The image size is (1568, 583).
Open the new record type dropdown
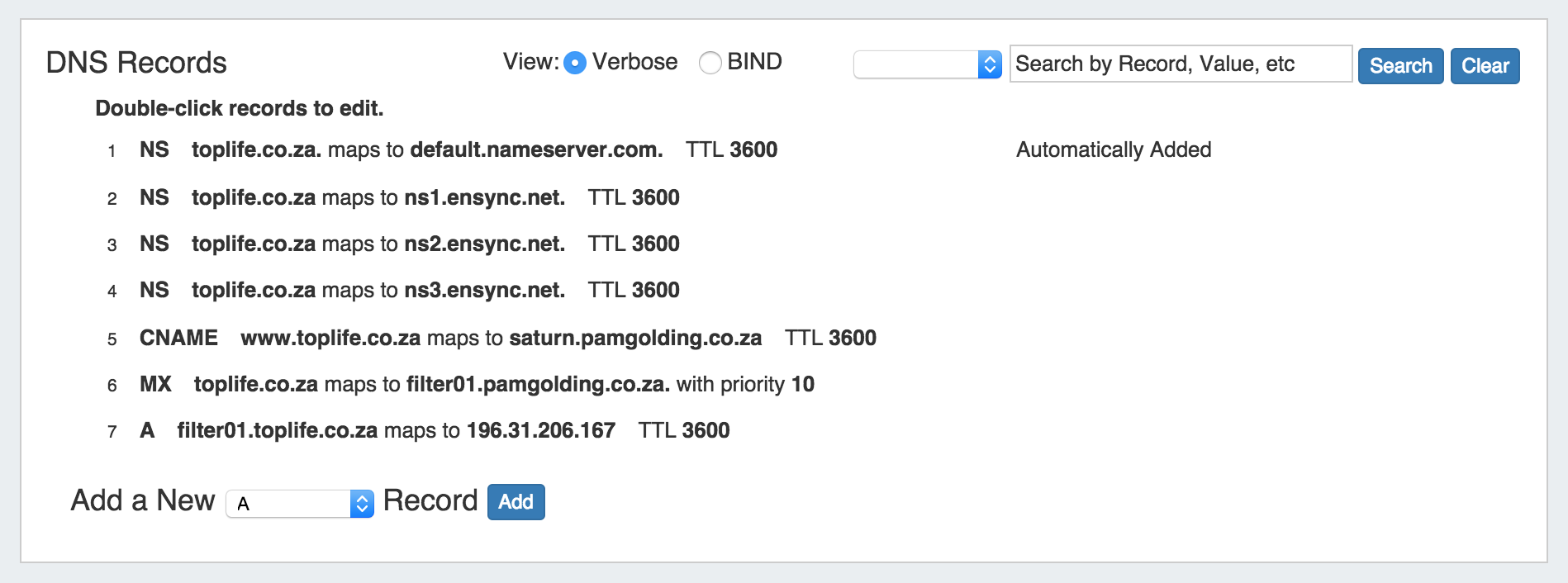[300, 503]
